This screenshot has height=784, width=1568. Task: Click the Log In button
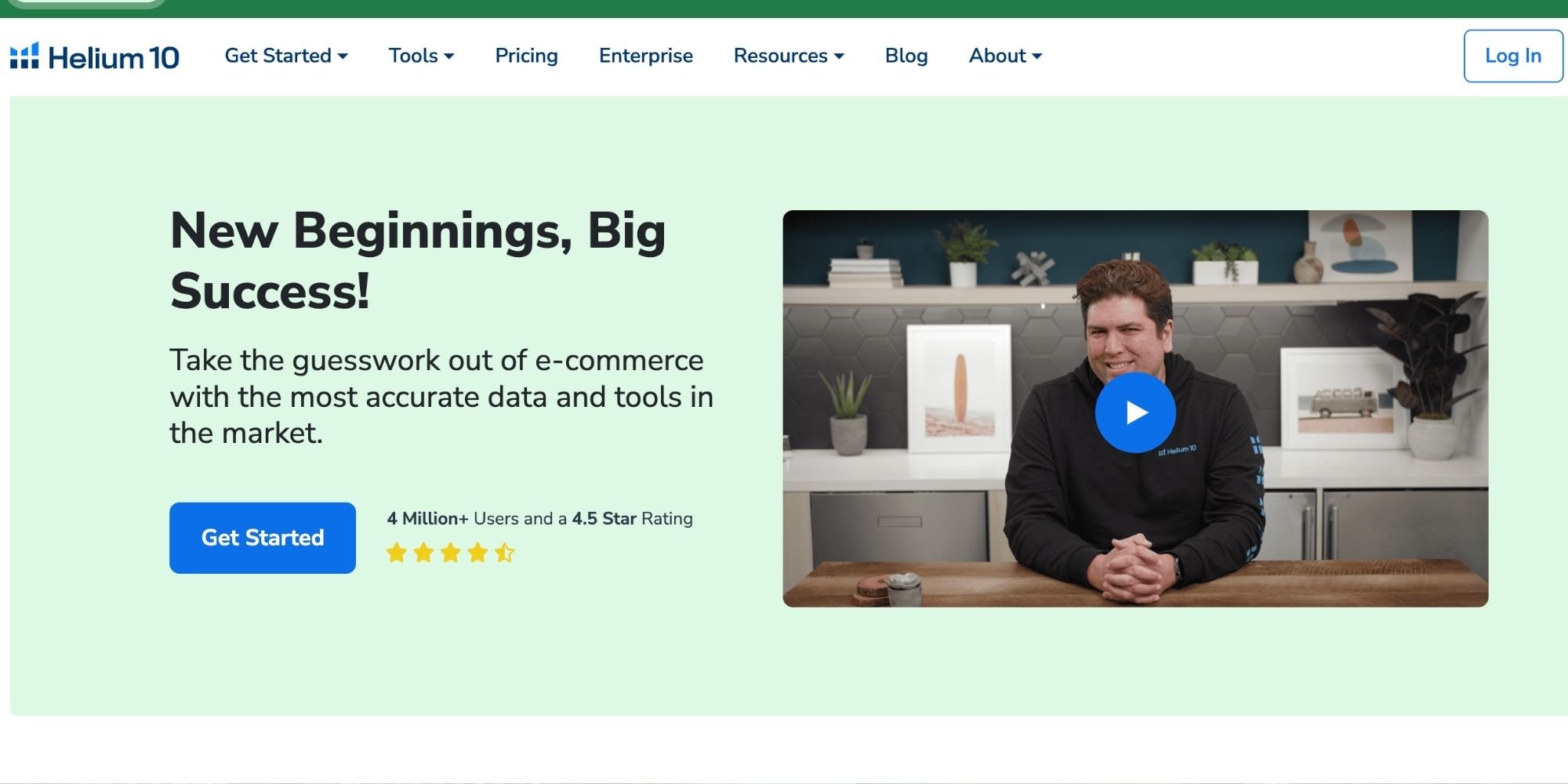pos(1512,56)
